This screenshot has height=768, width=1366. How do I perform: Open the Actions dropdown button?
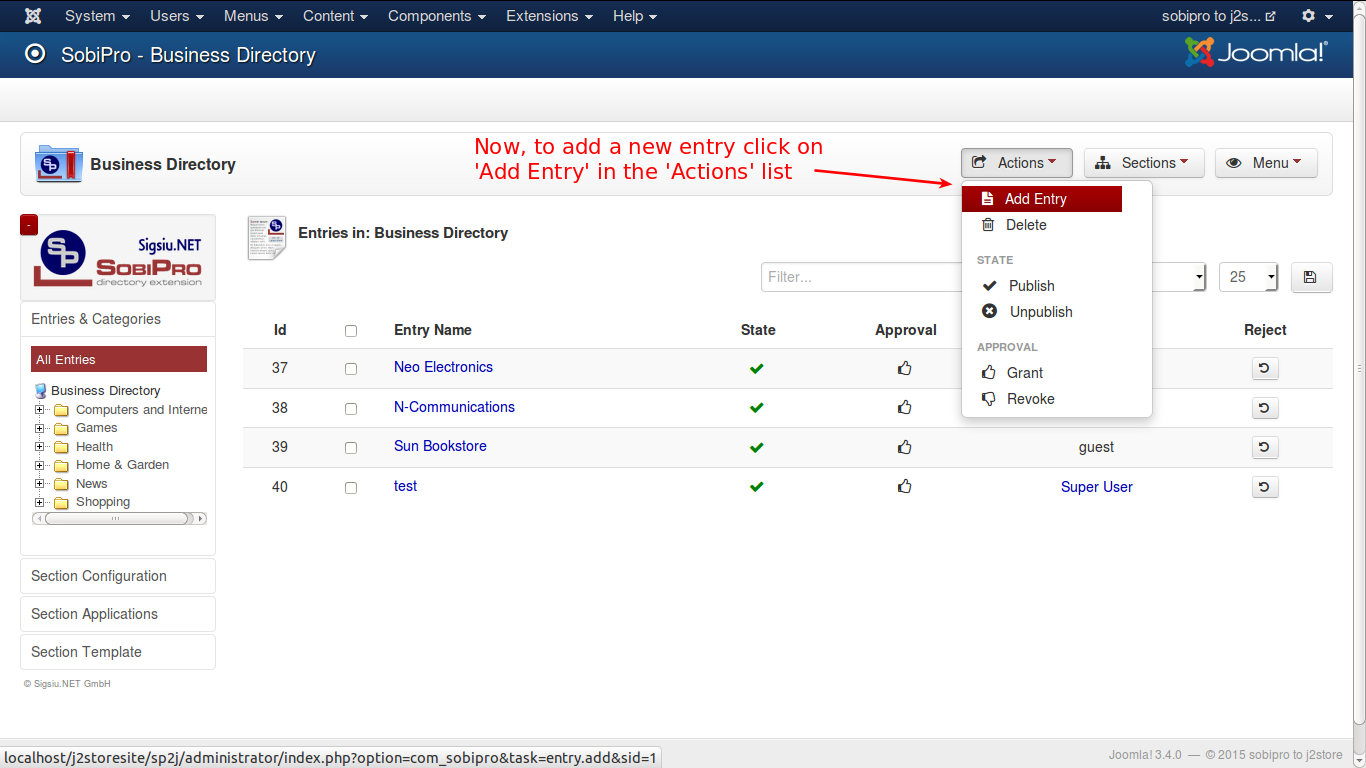point(1016,163)
